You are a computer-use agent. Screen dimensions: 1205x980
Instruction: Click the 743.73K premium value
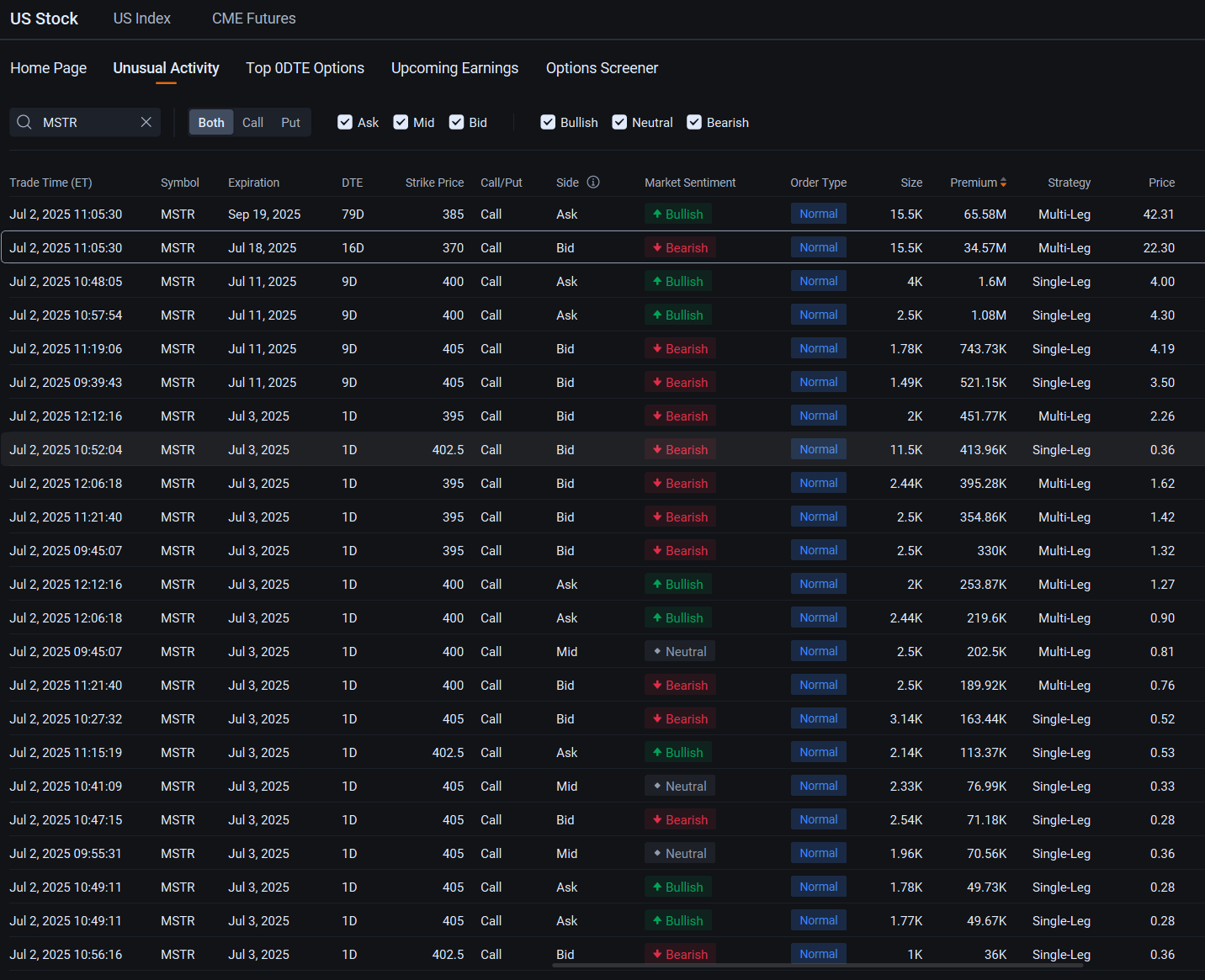(x=983, y=349)
